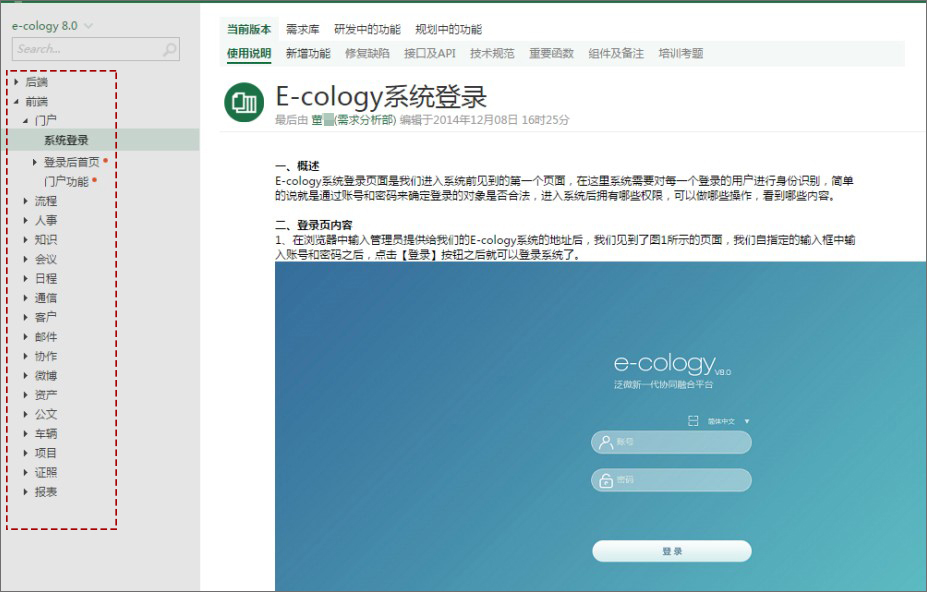The image size is (927, 592).
Task: Select the 车辆 tree item
Action: [46, 434]
